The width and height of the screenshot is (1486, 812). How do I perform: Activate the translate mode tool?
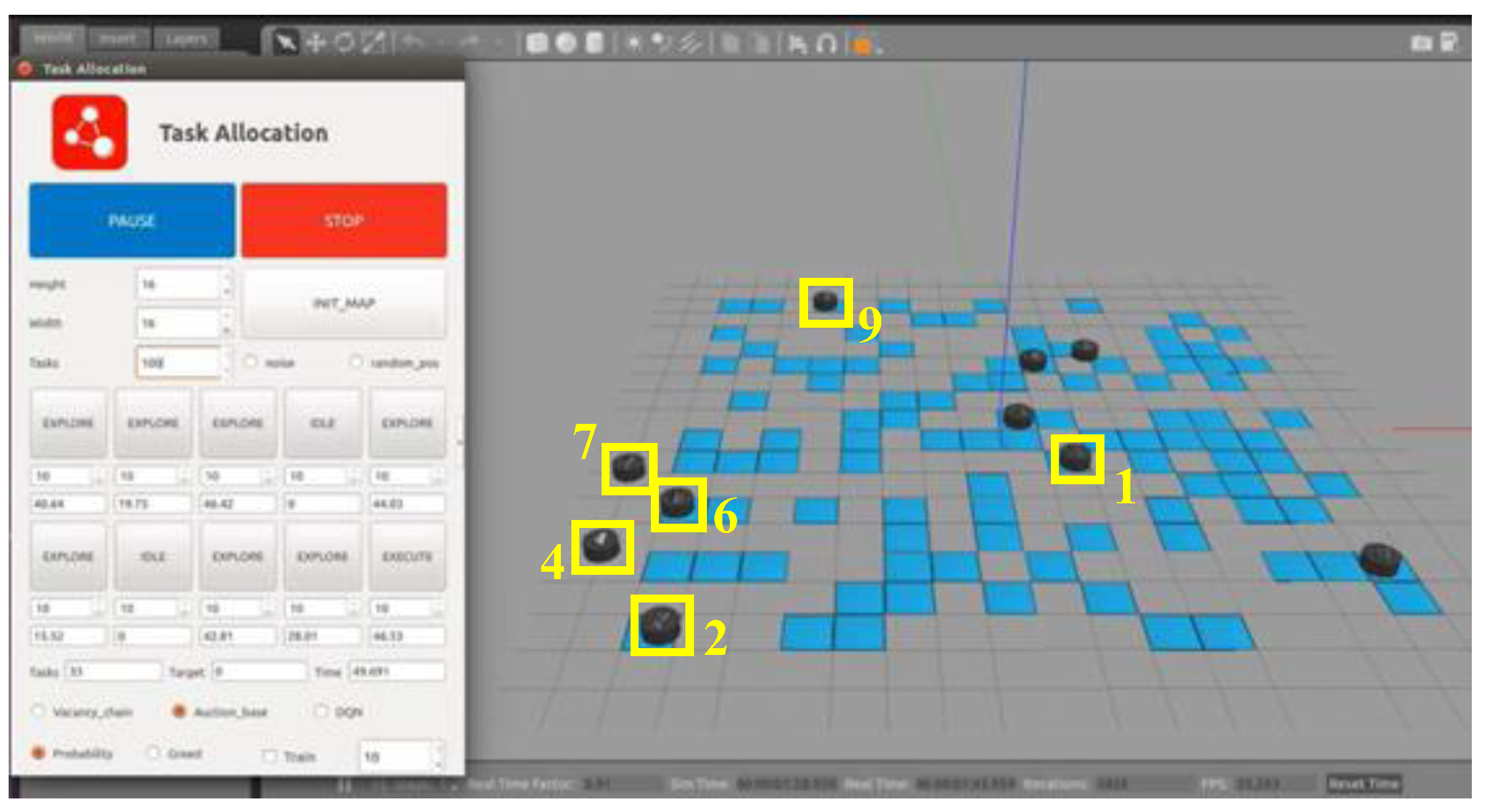coord(316,43)
